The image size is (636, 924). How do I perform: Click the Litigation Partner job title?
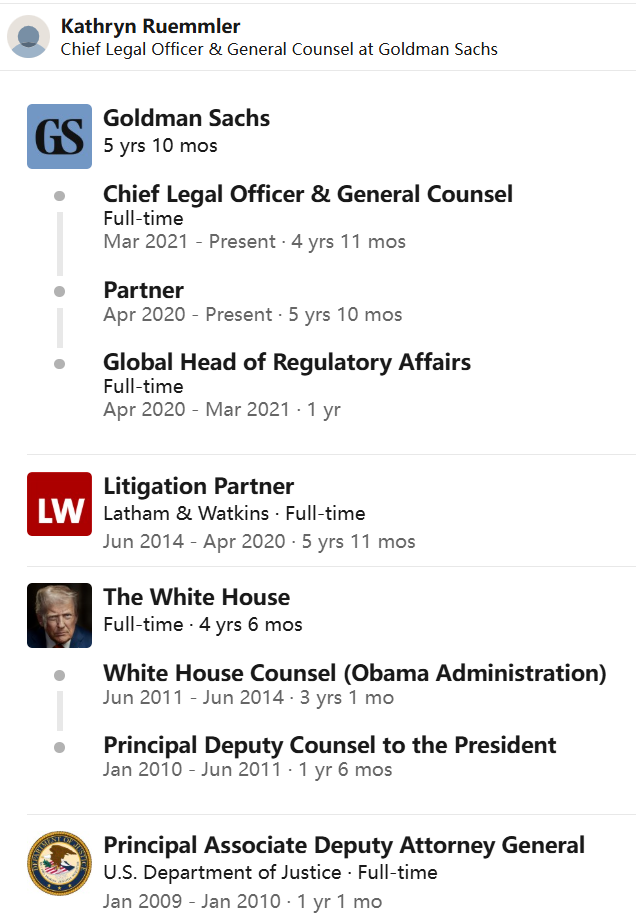tap(198, 487)
